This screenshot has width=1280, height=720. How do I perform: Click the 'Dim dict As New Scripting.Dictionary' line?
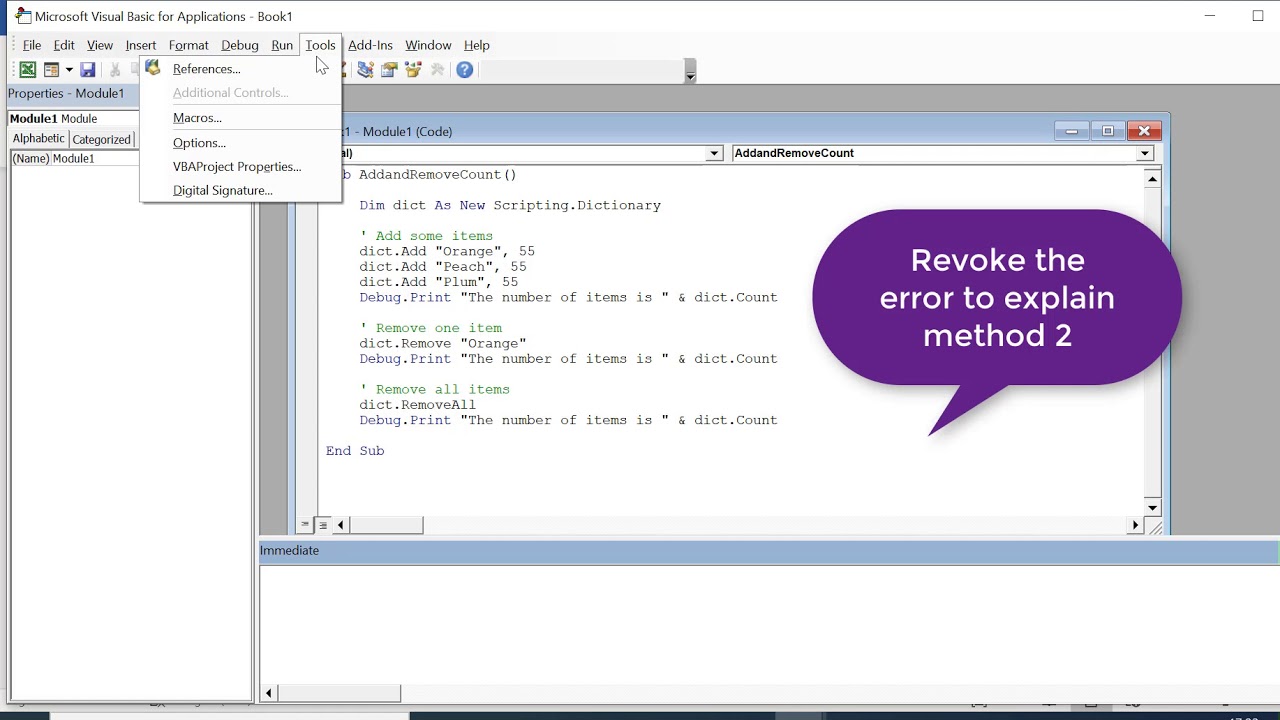[510, 206]
